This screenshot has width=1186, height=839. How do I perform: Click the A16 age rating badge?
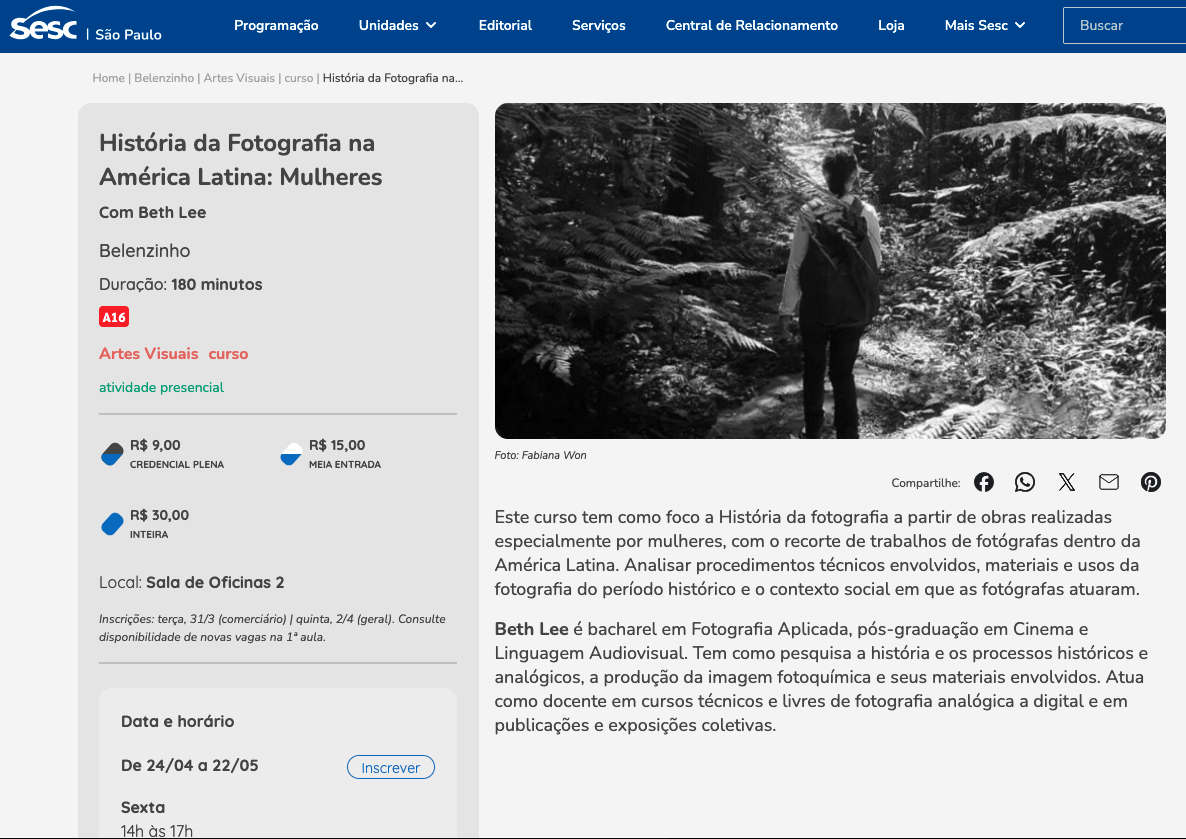114,317
